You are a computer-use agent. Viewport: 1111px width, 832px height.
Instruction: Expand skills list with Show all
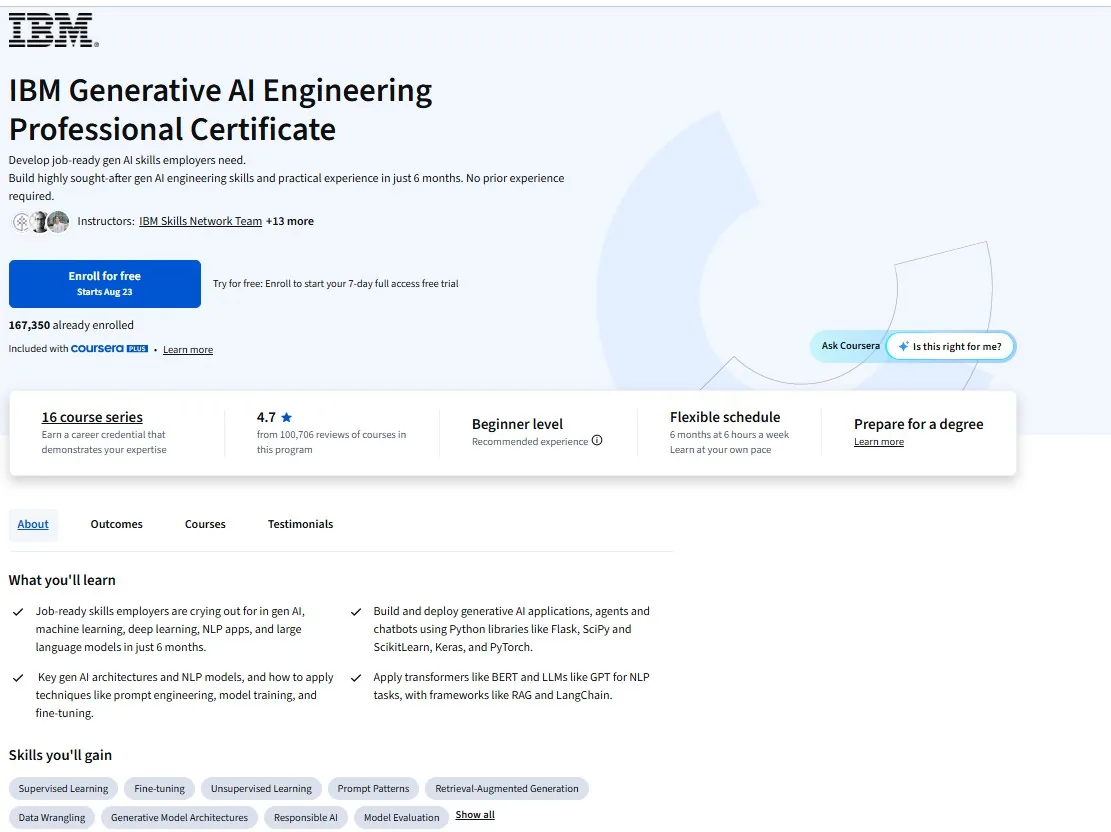click(475, 815)
